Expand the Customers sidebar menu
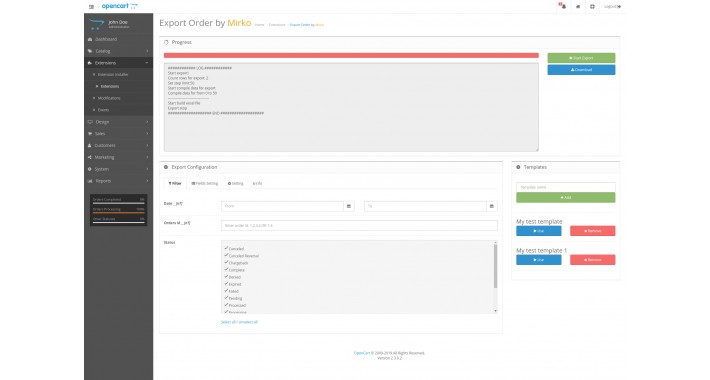The width and height of the screenshot is (710, 380). pos(119,145)
